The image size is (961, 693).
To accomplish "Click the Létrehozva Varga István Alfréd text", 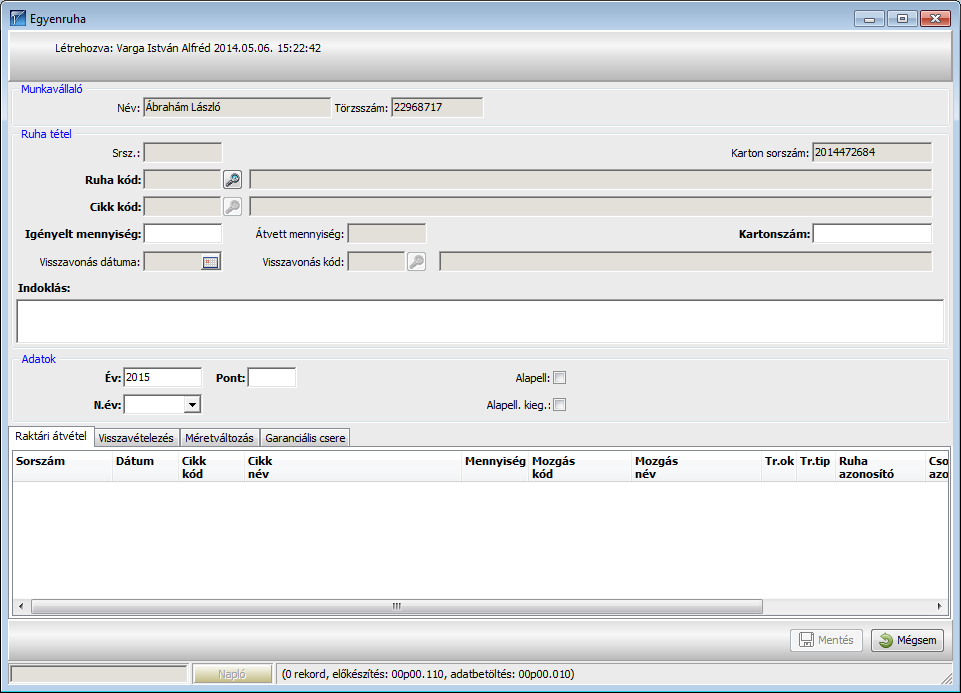I will (188, 48).
